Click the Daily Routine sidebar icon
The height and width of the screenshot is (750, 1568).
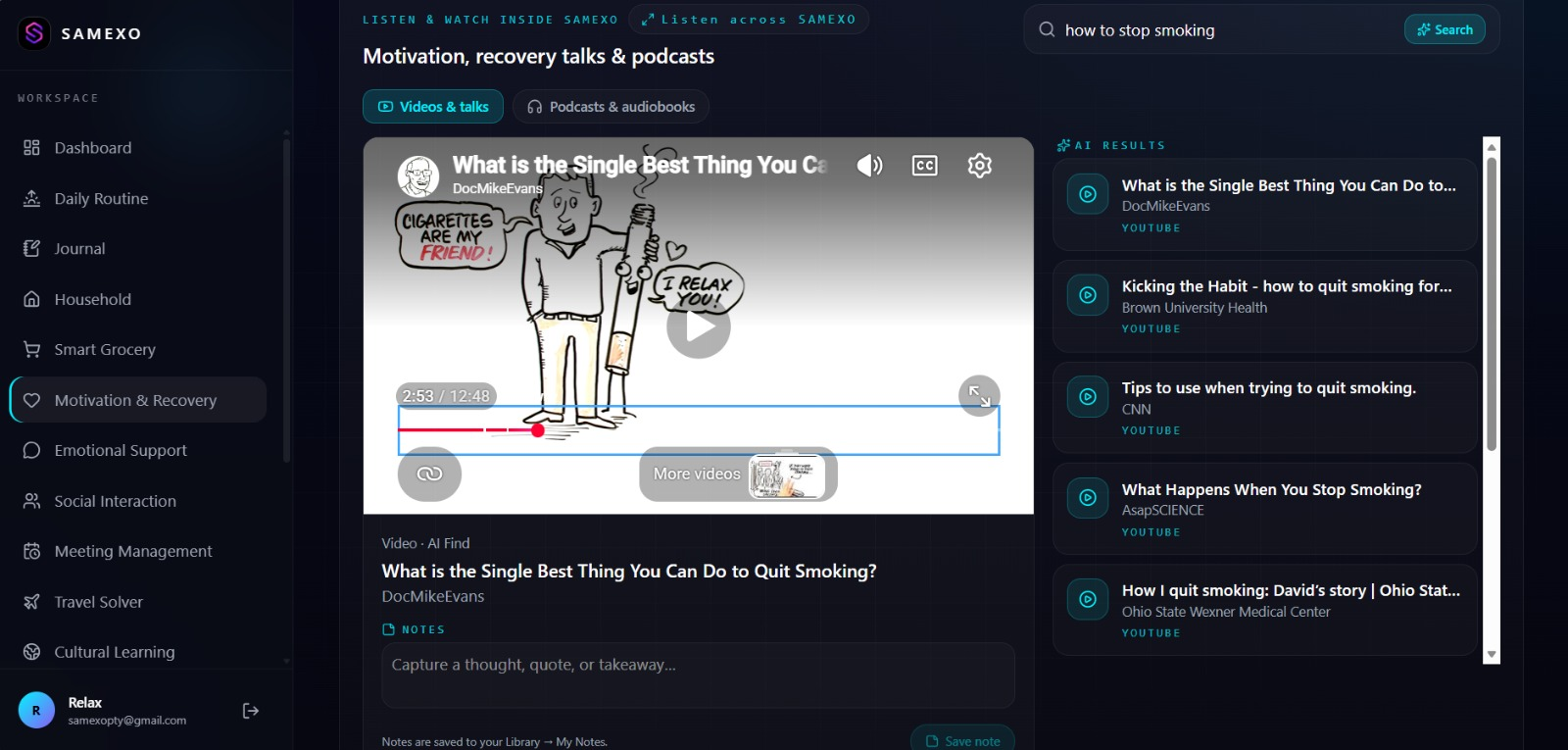point(31,198)
